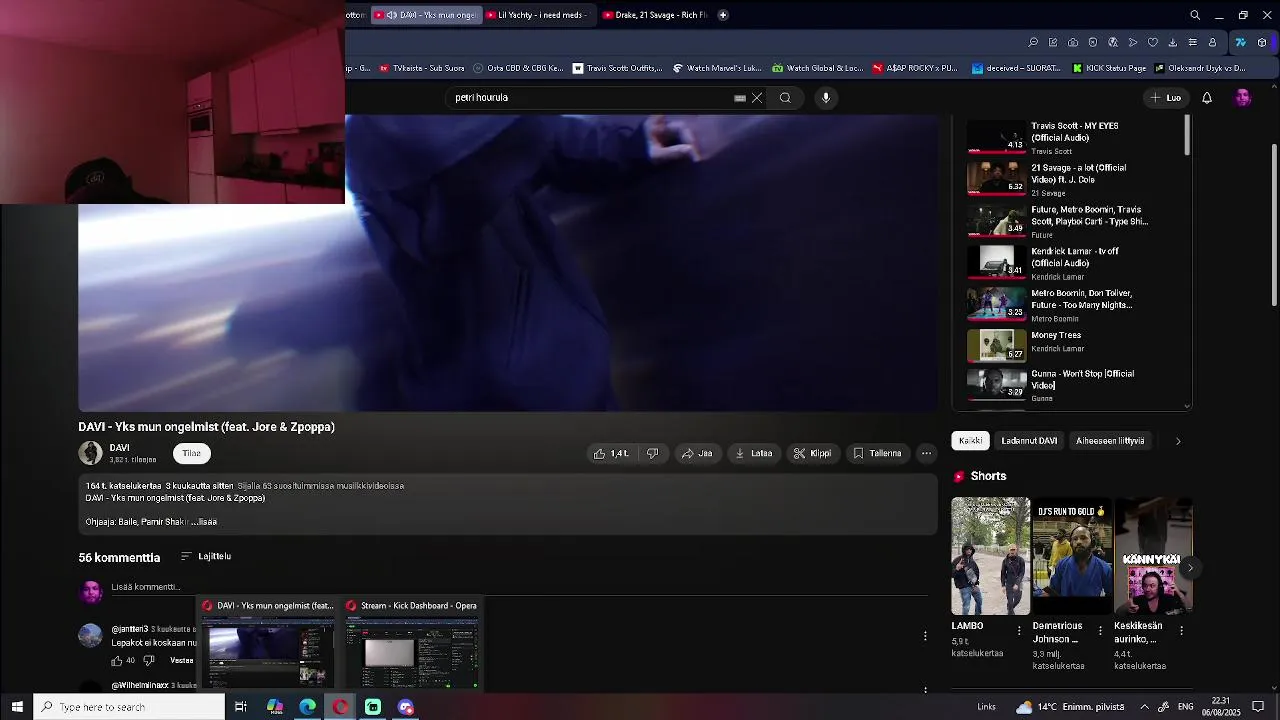Save video with Tallenna button
The width and height of the screenshot is (1280, 720).
pos(877,453)
